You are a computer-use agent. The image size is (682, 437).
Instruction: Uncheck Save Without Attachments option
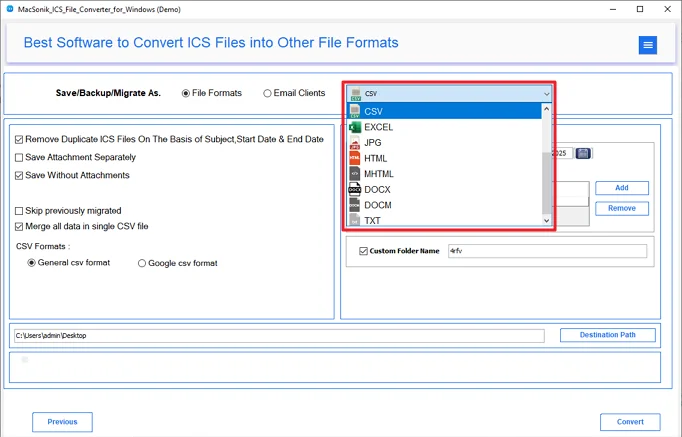click(x=19, y=176)
